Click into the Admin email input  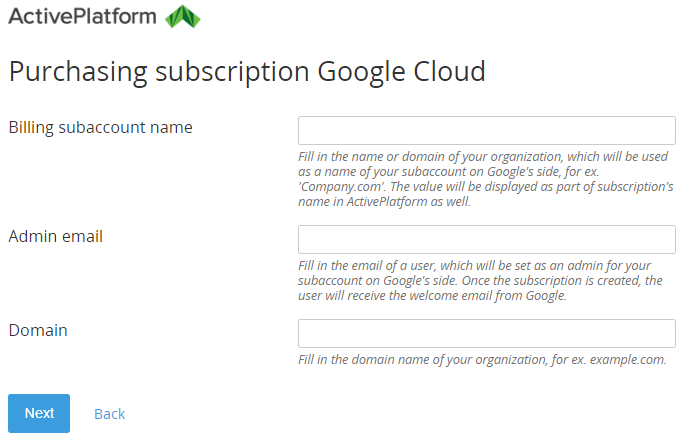pos(487,239)
